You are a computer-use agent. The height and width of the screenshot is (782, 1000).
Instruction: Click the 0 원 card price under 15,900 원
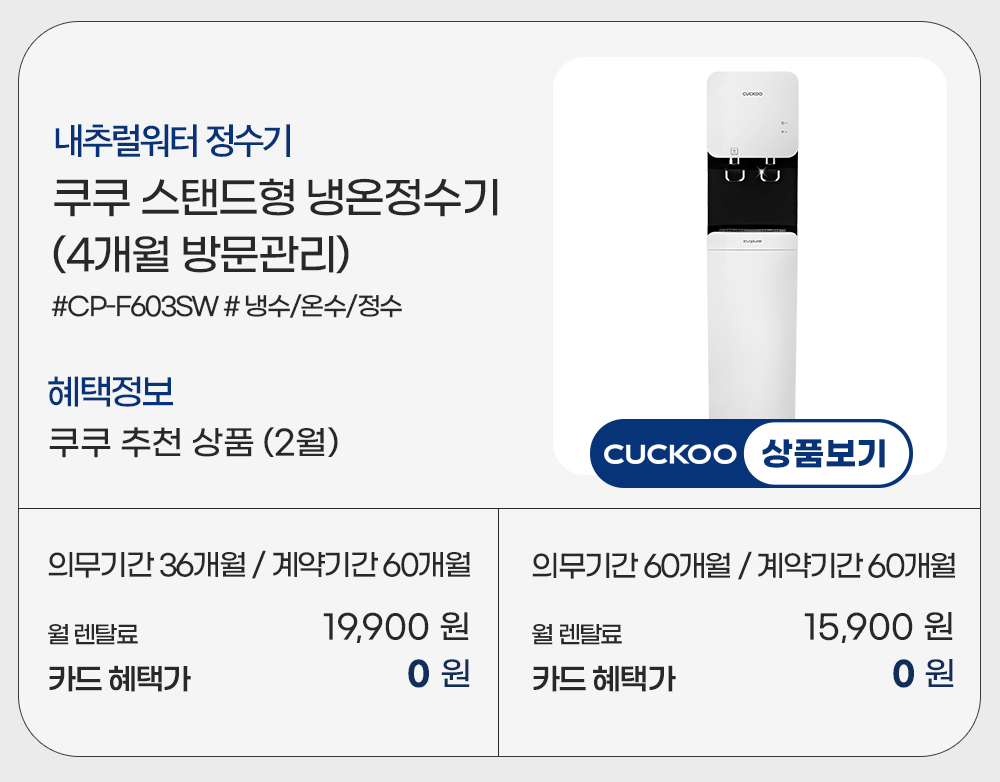(x=922, y=675)
